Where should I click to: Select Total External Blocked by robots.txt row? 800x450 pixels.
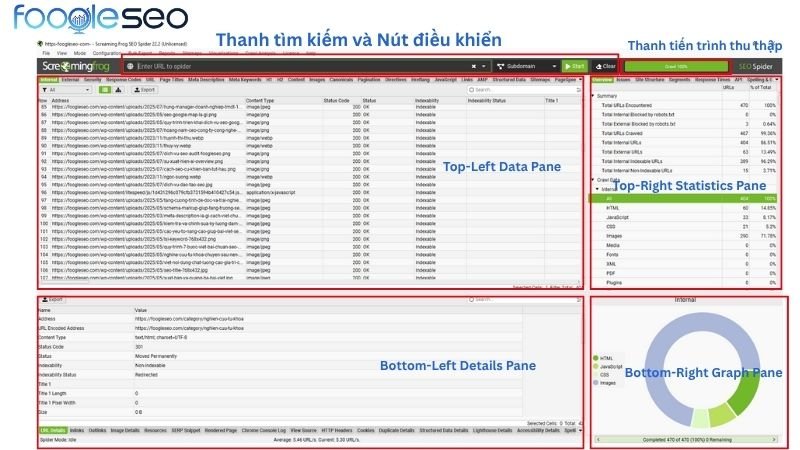coord(685,124)
